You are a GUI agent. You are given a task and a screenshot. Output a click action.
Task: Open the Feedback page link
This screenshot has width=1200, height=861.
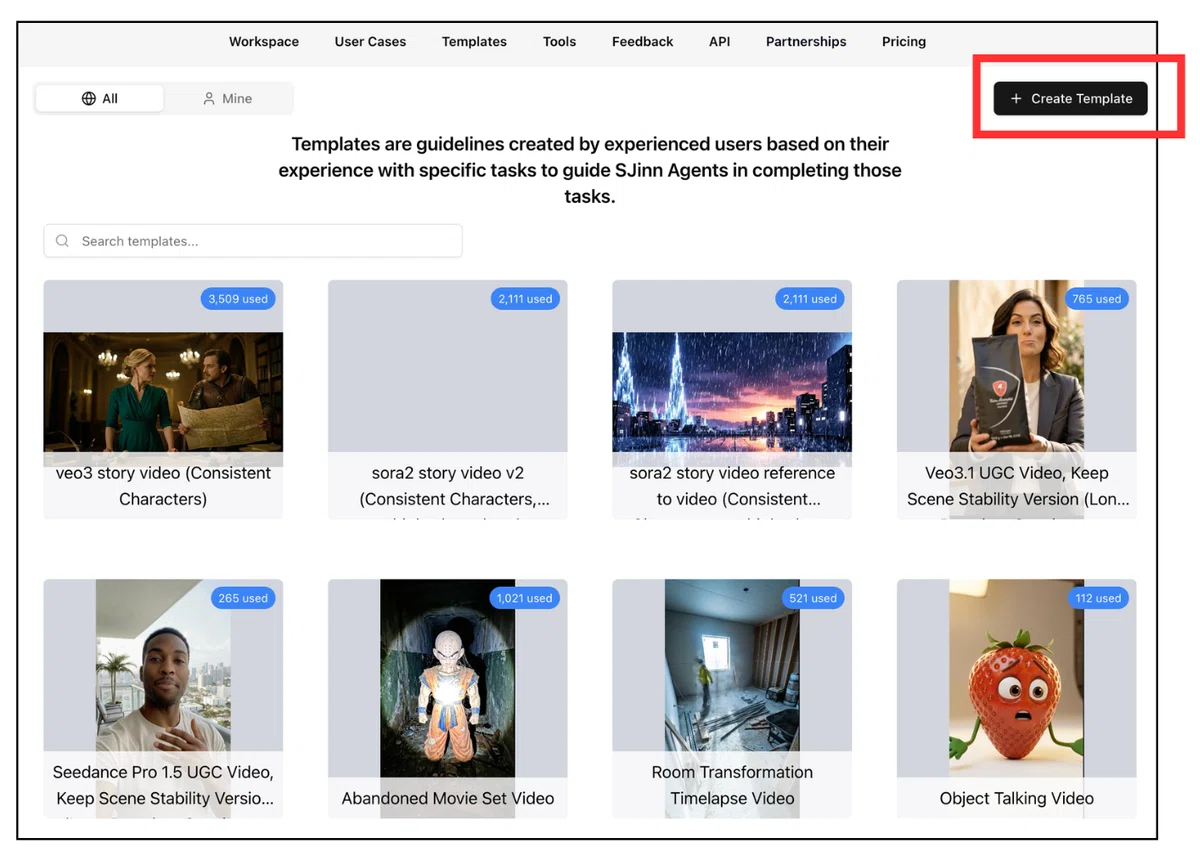tap(643, 42)
